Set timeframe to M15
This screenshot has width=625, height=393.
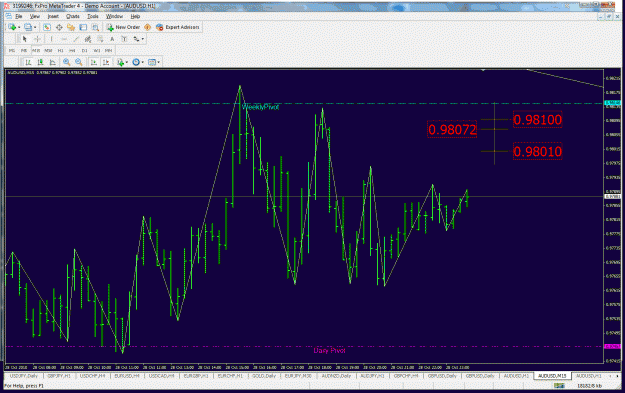pos(36,51)
